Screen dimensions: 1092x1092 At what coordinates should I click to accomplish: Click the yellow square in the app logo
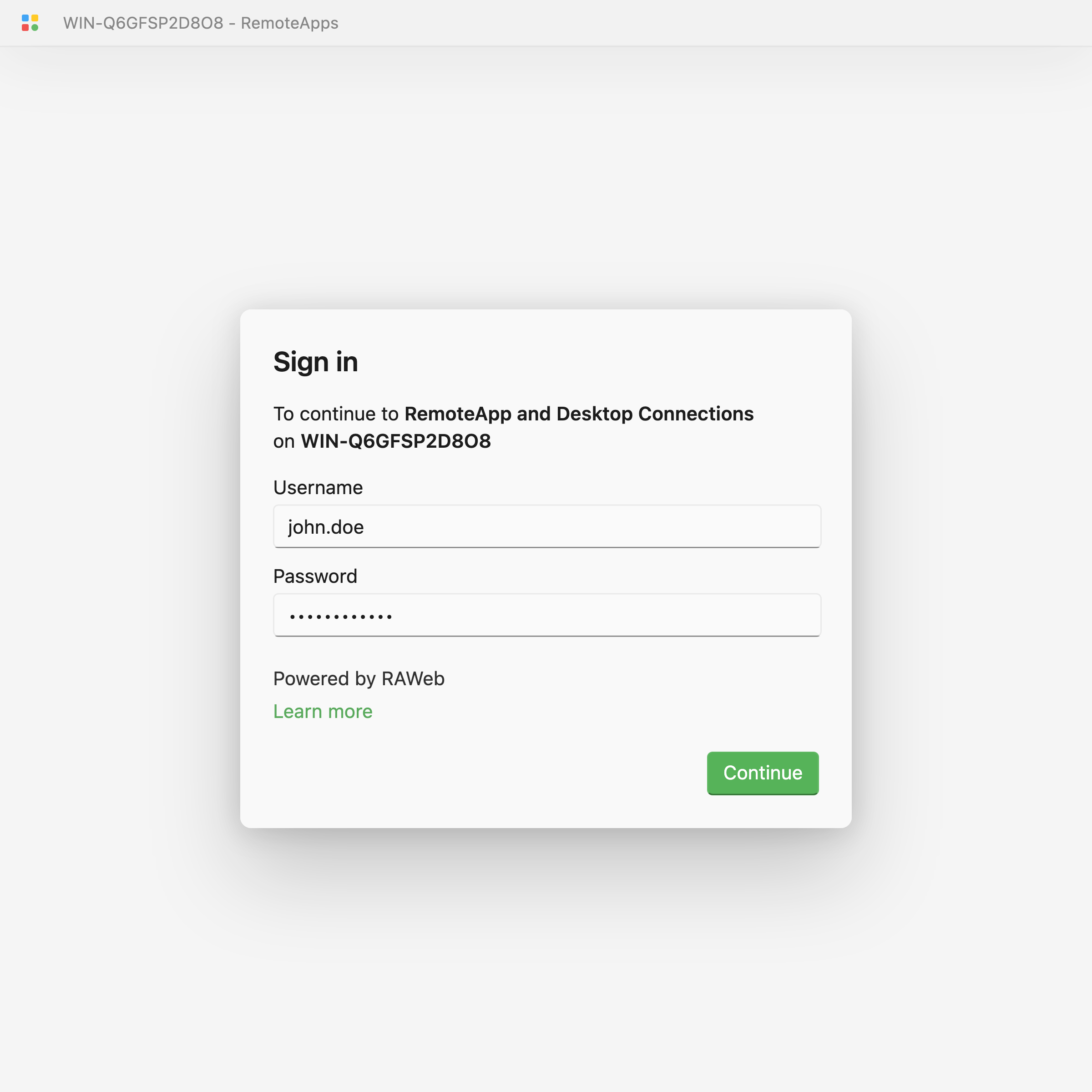[x=35, y=18]
